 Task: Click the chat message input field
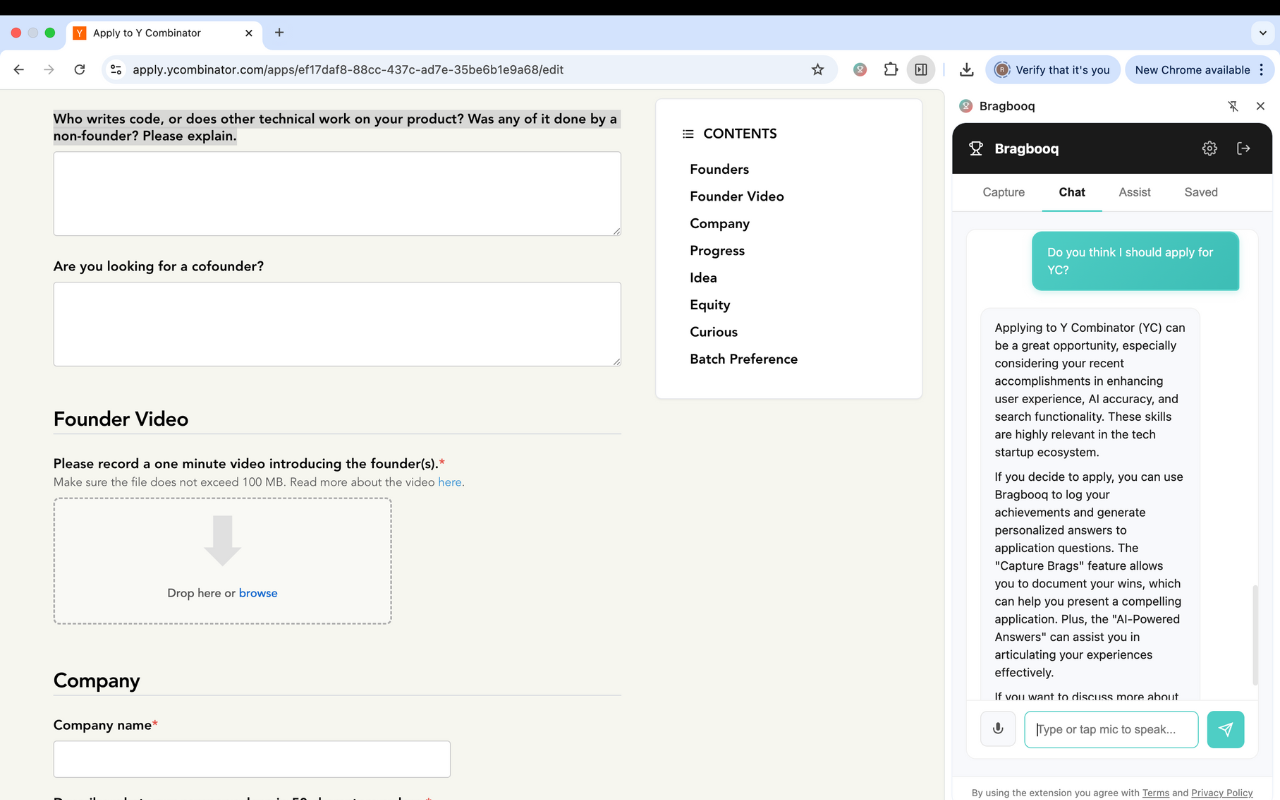click(1111, 729)
